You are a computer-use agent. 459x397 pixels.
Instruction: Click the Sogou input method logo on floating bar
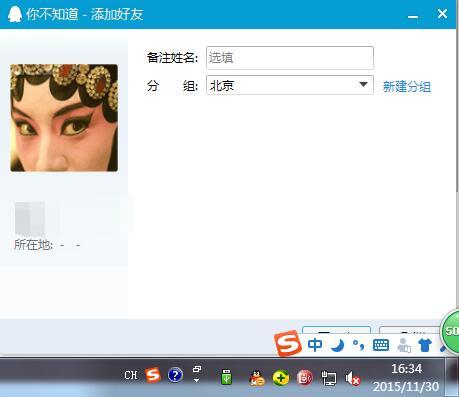click(x=288, y=343)
